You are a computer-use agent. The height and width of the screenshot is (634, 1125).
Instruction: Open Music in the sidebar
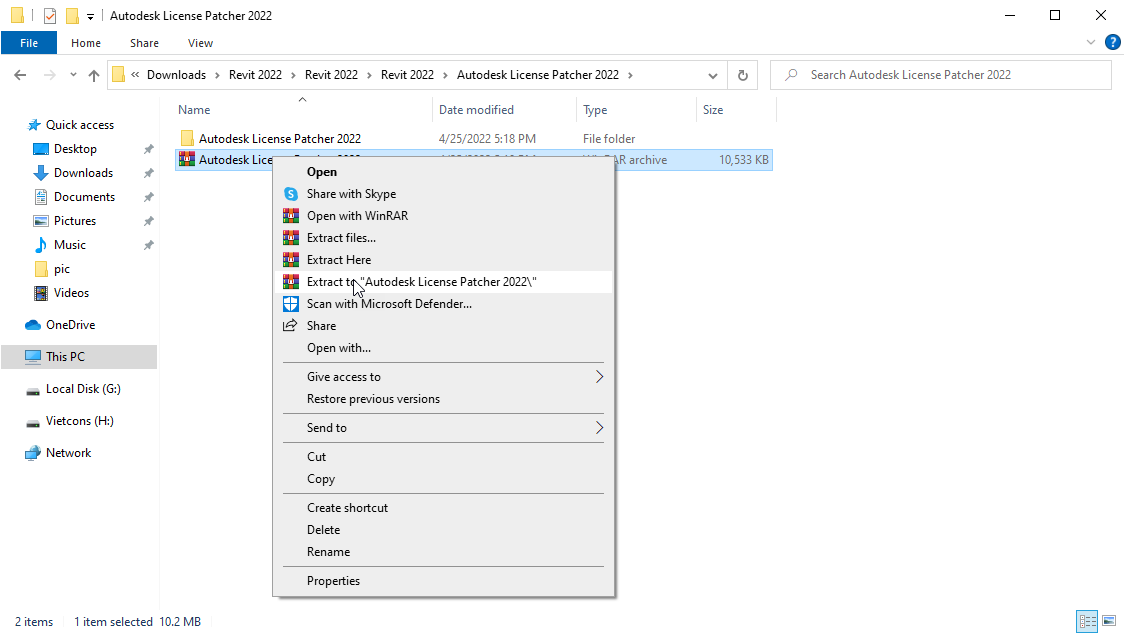[70, 245]
